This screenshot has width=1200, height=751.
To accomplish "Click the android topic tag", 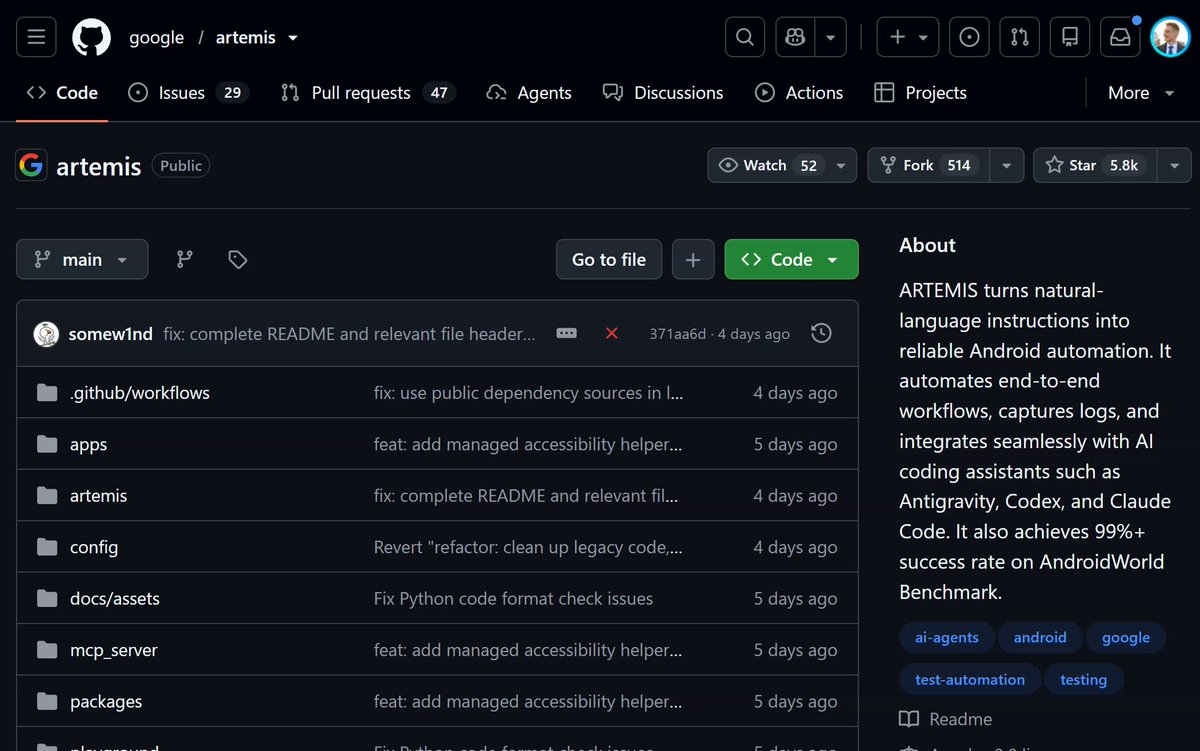I will click(x=1040, y=637).
